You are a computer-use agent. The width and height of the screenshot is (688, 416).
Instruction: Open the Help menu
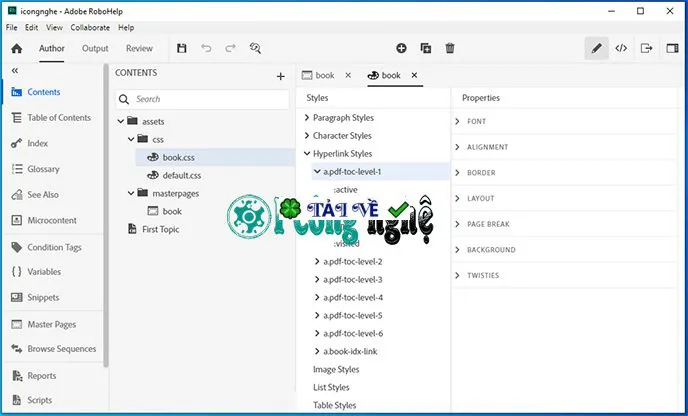click(x=126, y=28)
